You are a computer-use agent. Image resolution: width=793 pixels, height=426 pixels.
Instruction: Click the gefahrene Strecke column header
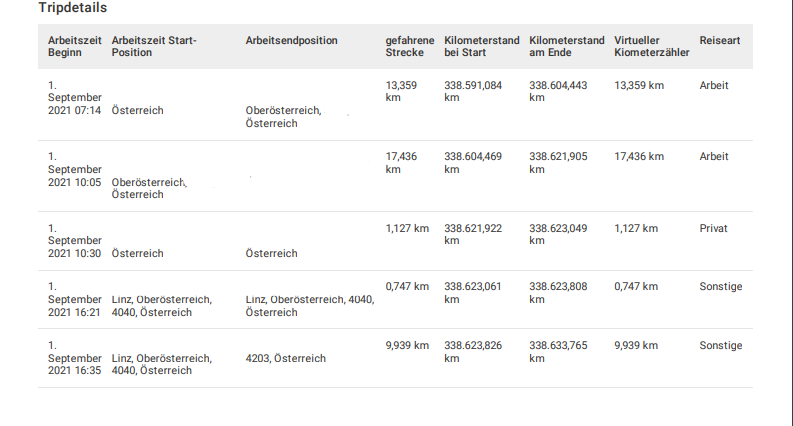coord(410,47)
